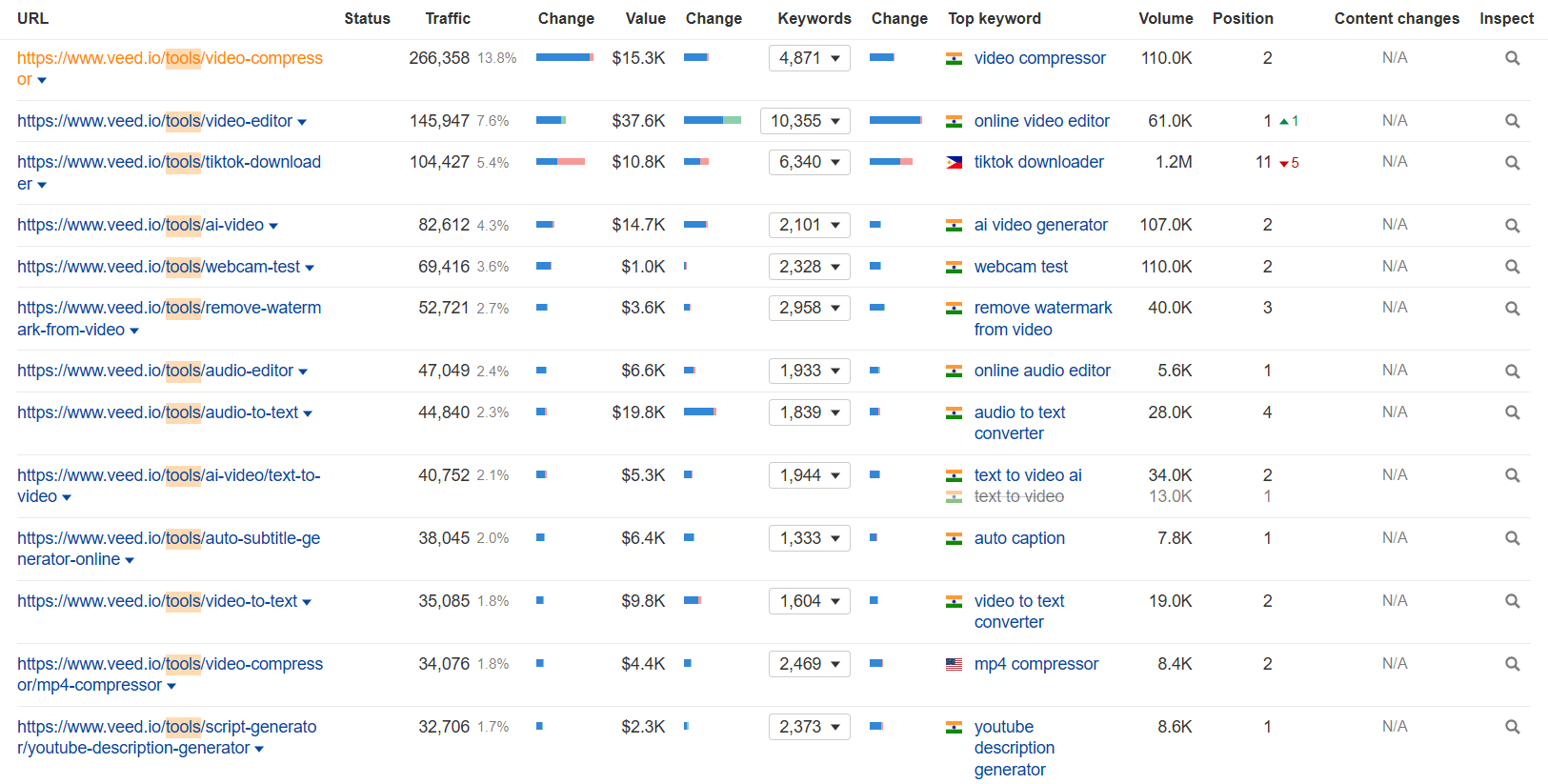This screenshot has height=784, width=1548.
Task: Open the veed.io video-compressor URL link
Action: [x=170, y=69]
